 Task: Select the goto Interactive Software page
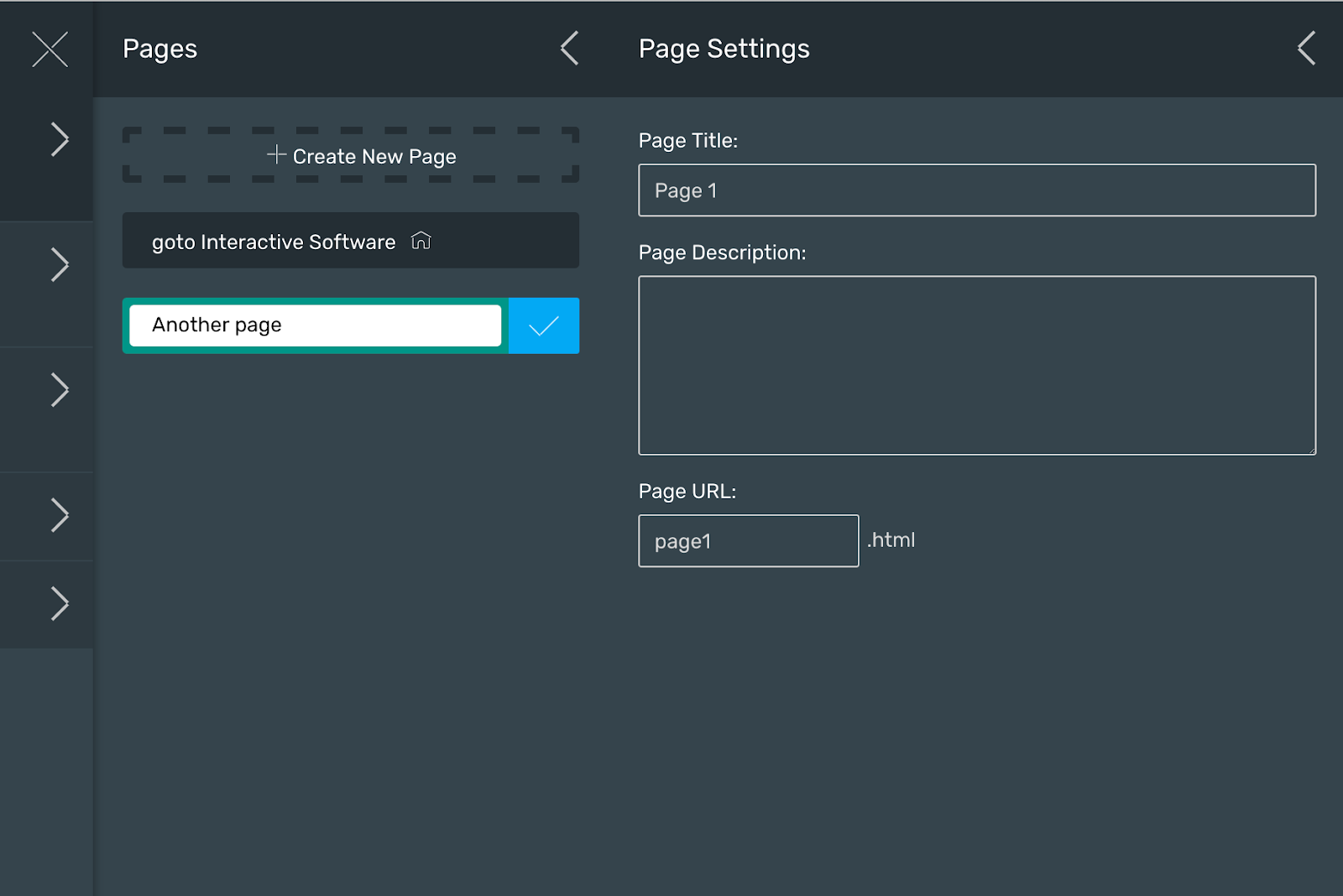(x=274, y=242)
